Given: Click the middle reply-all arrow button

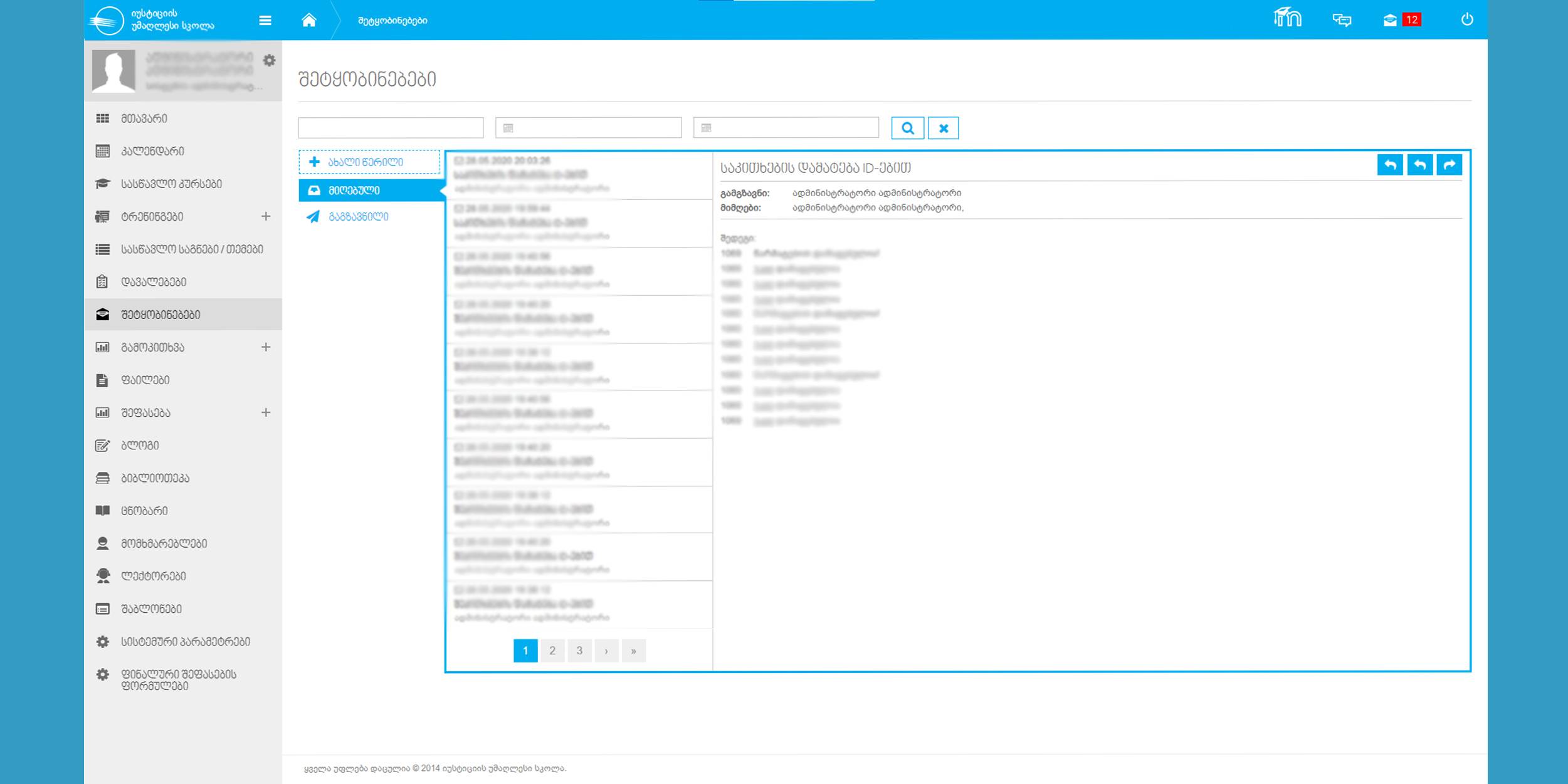Looking at the screenshot, I should point(1419,165).
